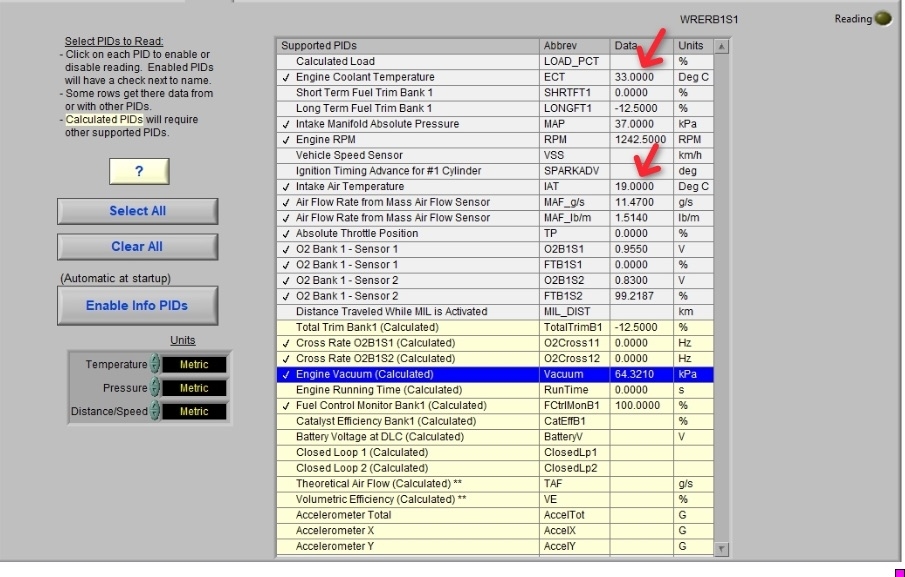Image resolution: width=905 pixels, height=577 pixels.
Task: Click the Pressure Metric value field
Action: coord(194,388)
